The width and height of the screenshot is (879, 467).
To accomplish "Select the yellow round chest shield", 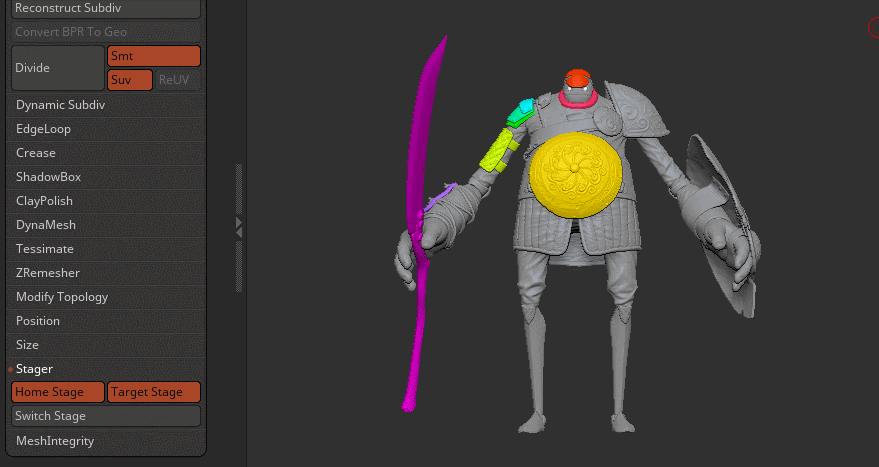I will pos(575,175).
